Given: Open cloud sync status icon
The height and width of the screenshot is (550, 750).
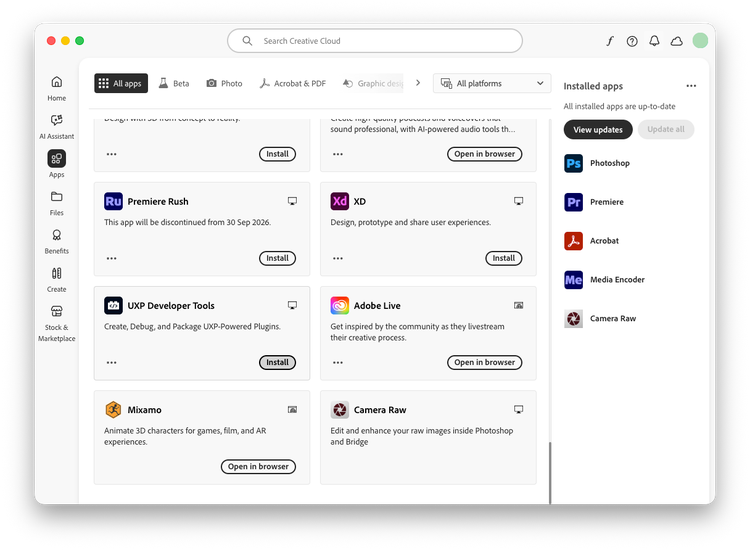Looking at the screenshot, I should pyautogui.click(x=676, y=41).
